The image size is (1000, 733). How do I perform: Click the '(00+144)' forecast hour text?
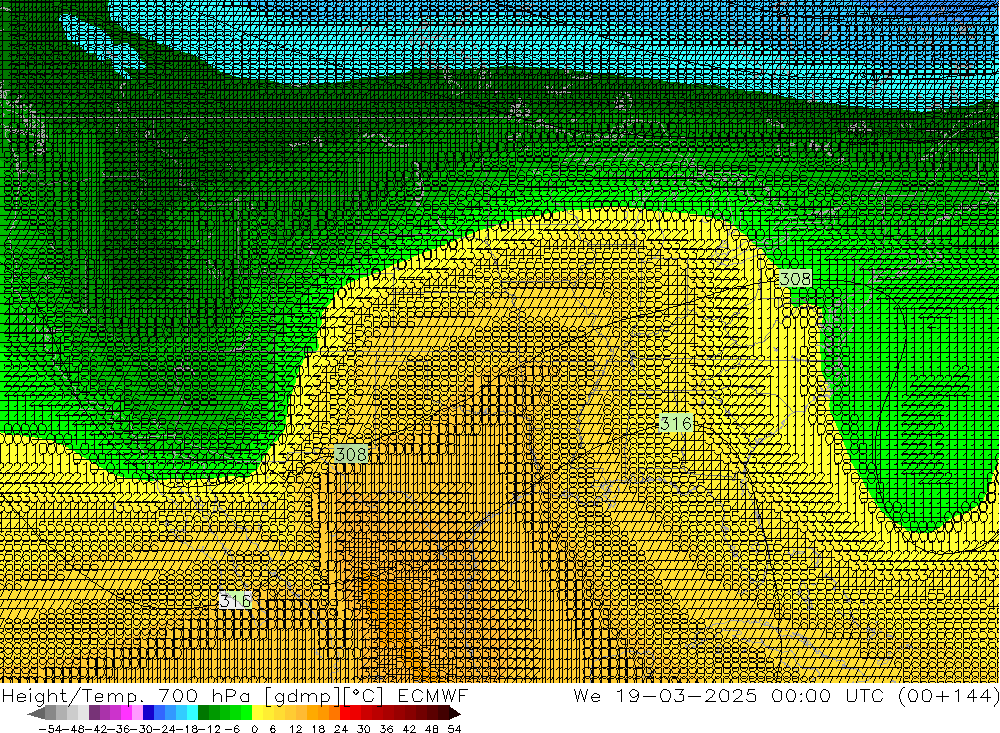tap(948, 696)
